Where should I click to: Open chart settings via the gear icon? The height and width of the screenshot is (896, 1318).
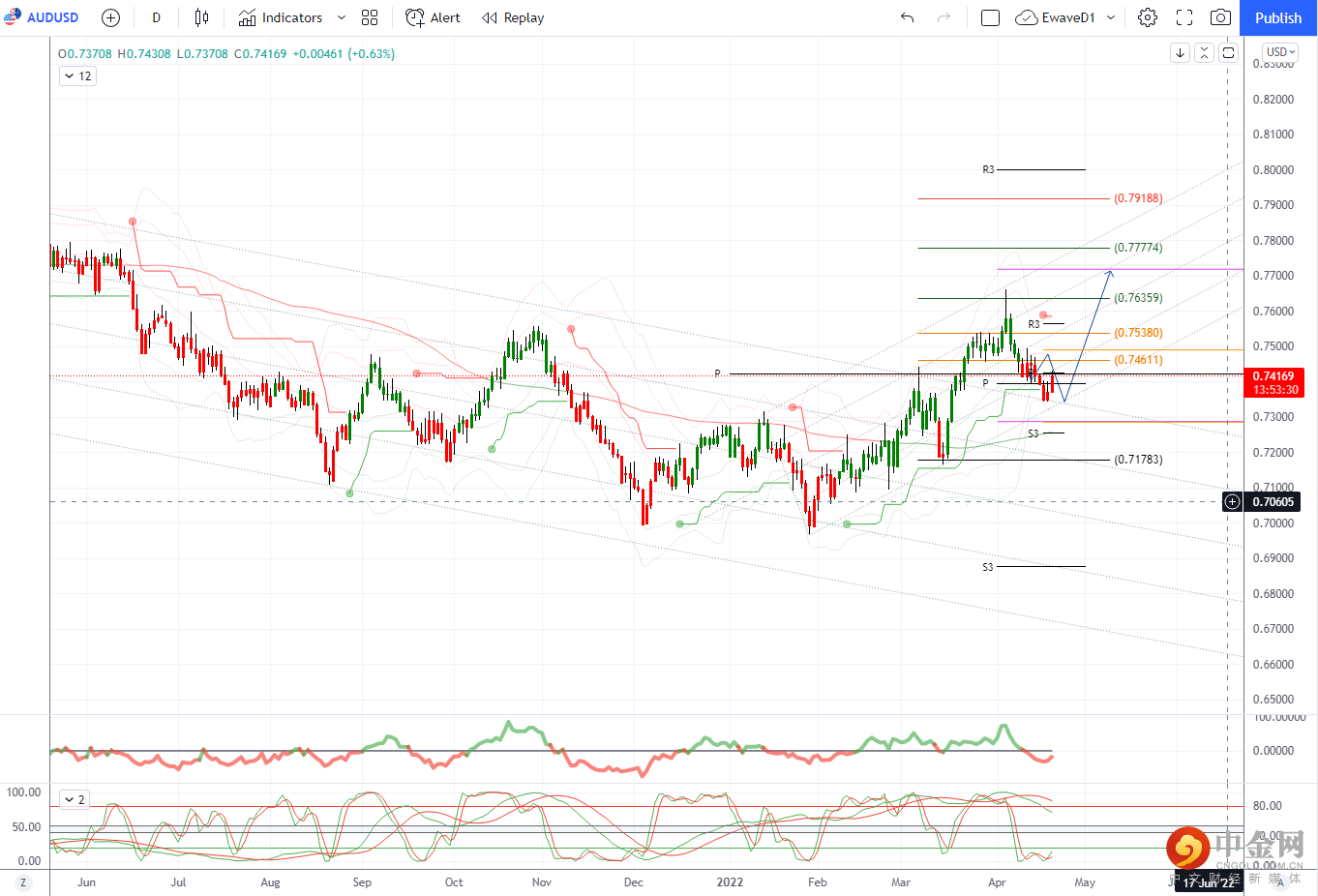[1148, 17]
